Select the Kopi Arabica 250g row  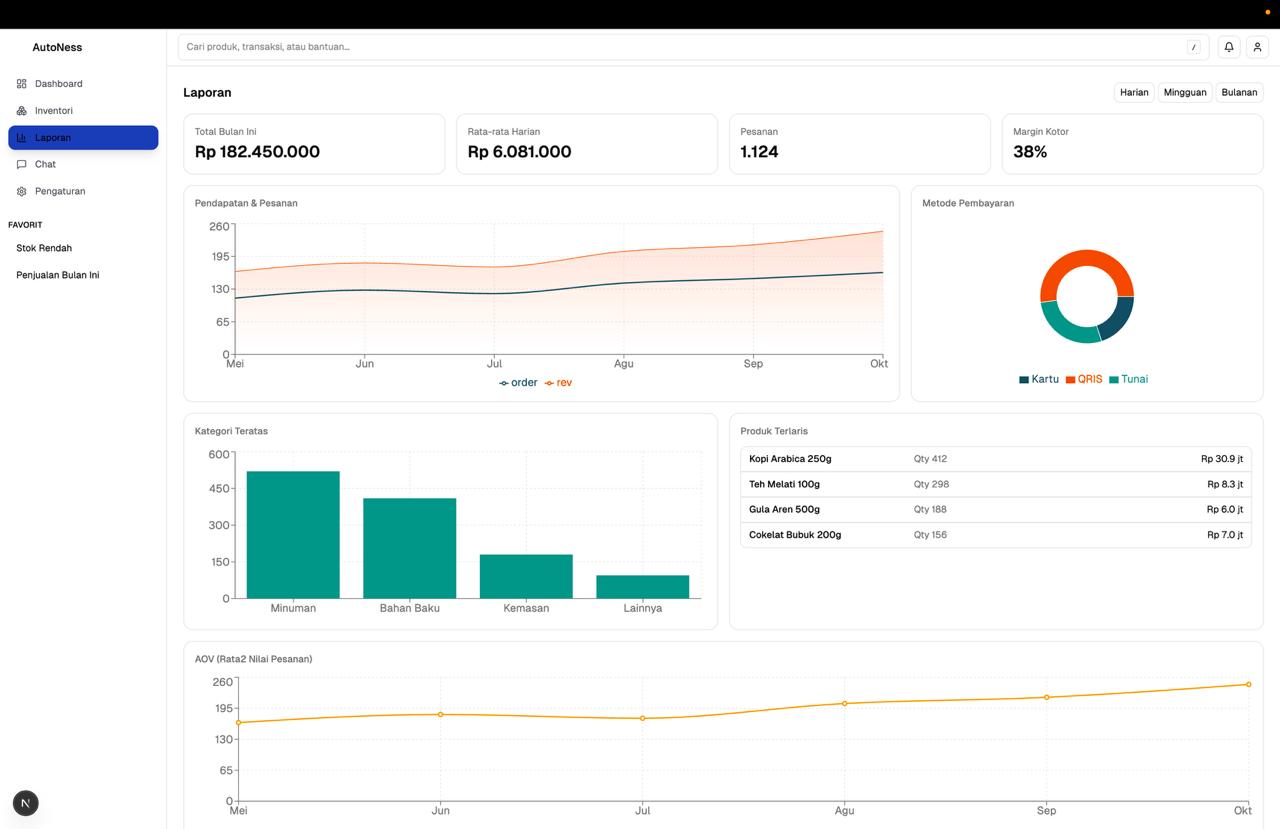(x=995, y=459)
